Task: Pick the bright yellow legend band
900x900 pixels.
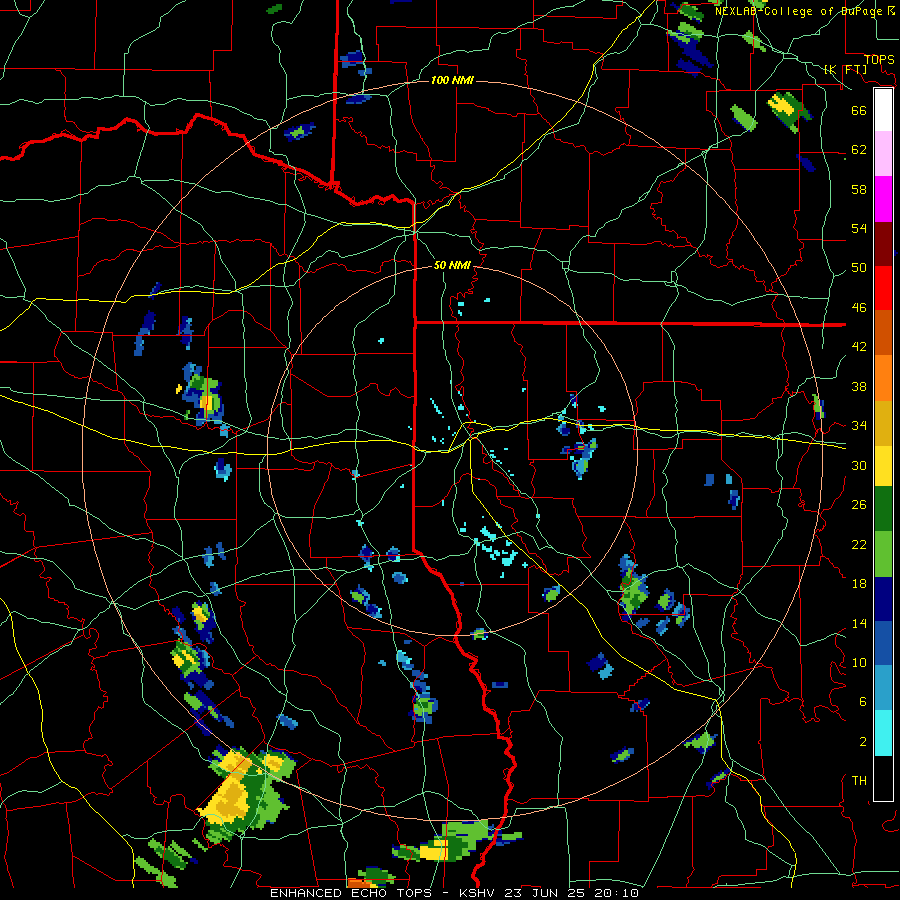Action: coord(883,465)
